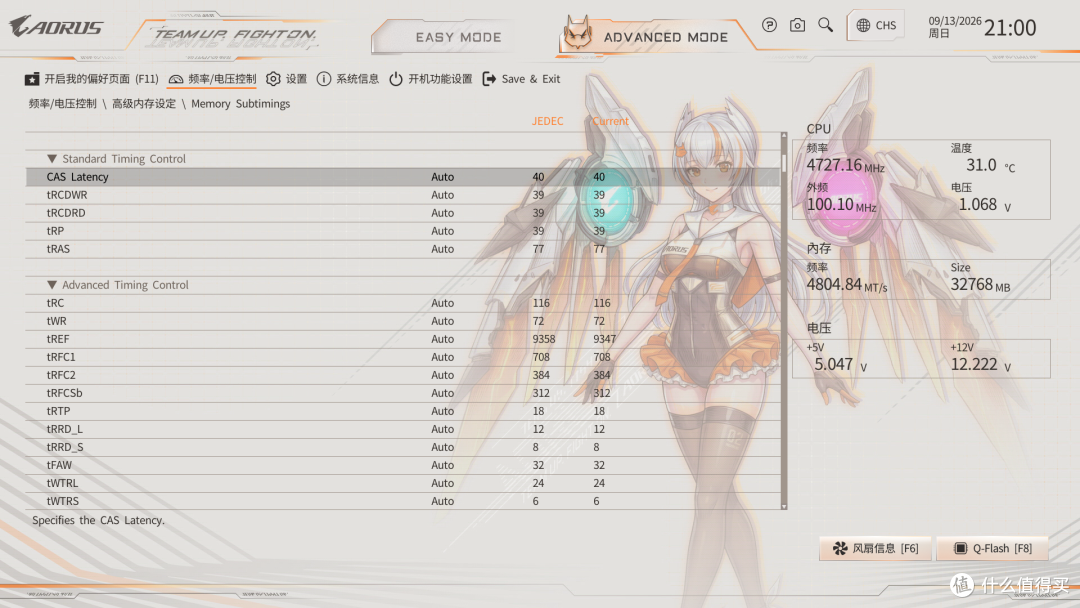Select tRC Auto setting
This screenshot has width=1080, height=608.
[x=442, y=303]
